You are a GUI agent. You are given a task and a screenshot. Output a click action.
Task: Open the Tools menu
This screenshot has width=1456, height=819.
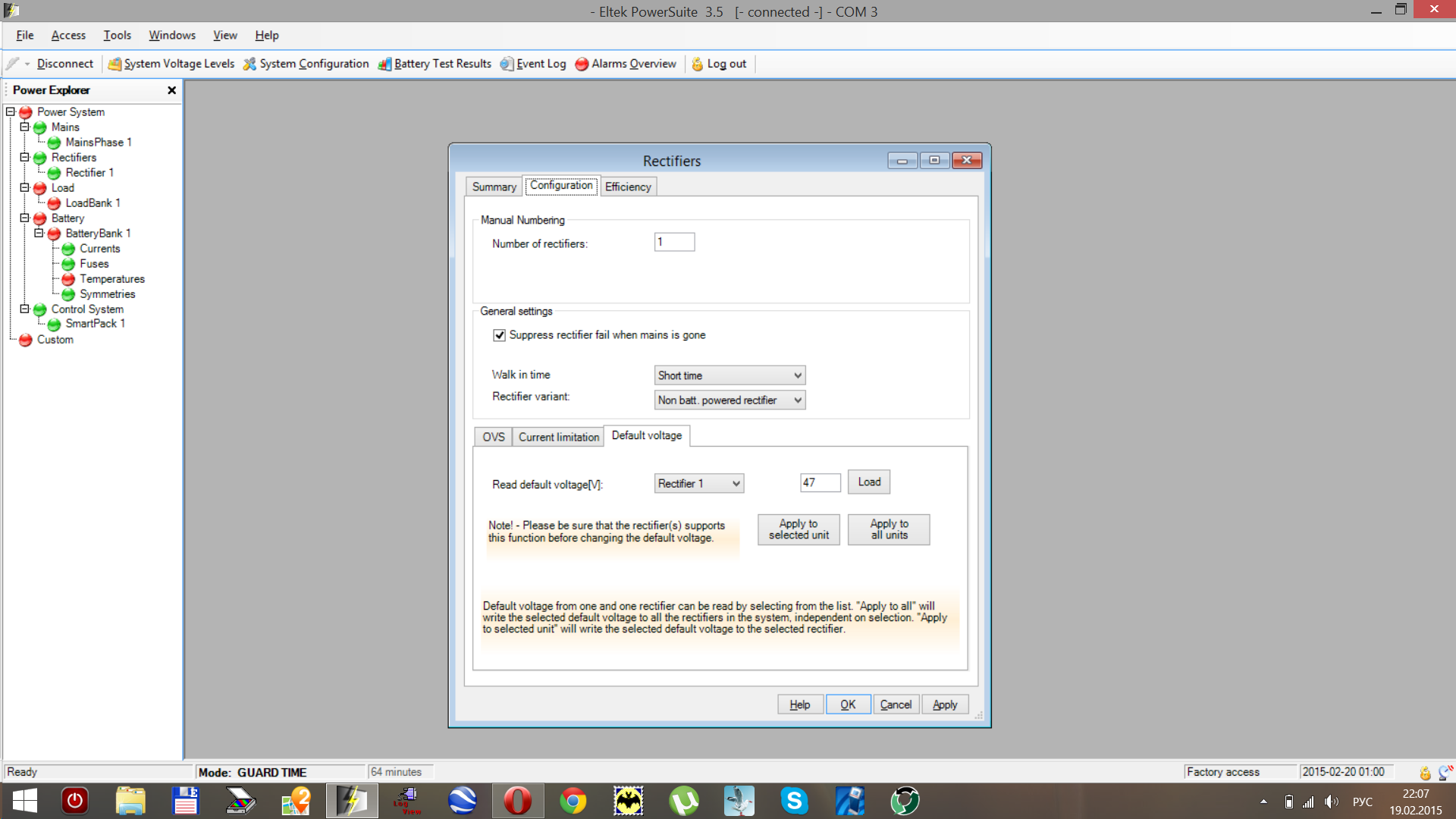pos(118,35)
